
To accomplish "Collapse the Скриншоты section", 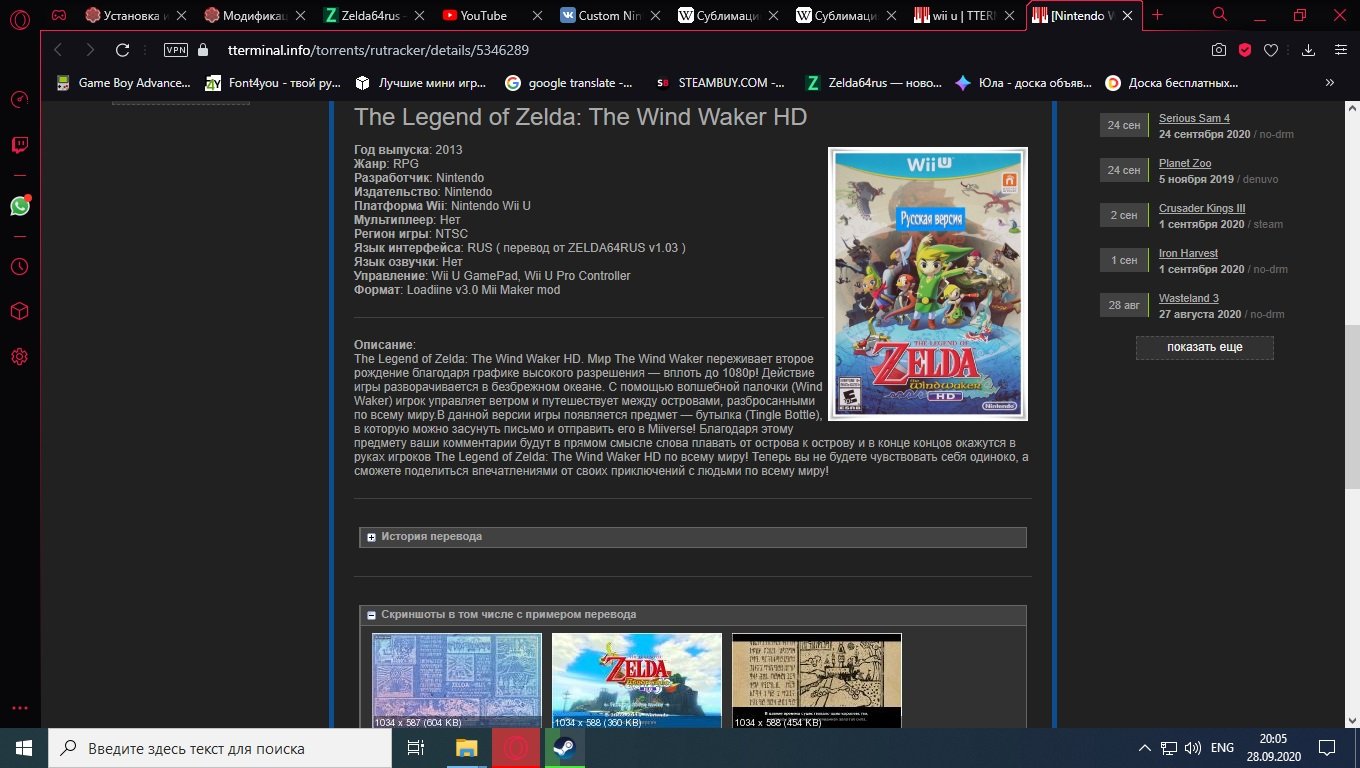I will point(693,615).
